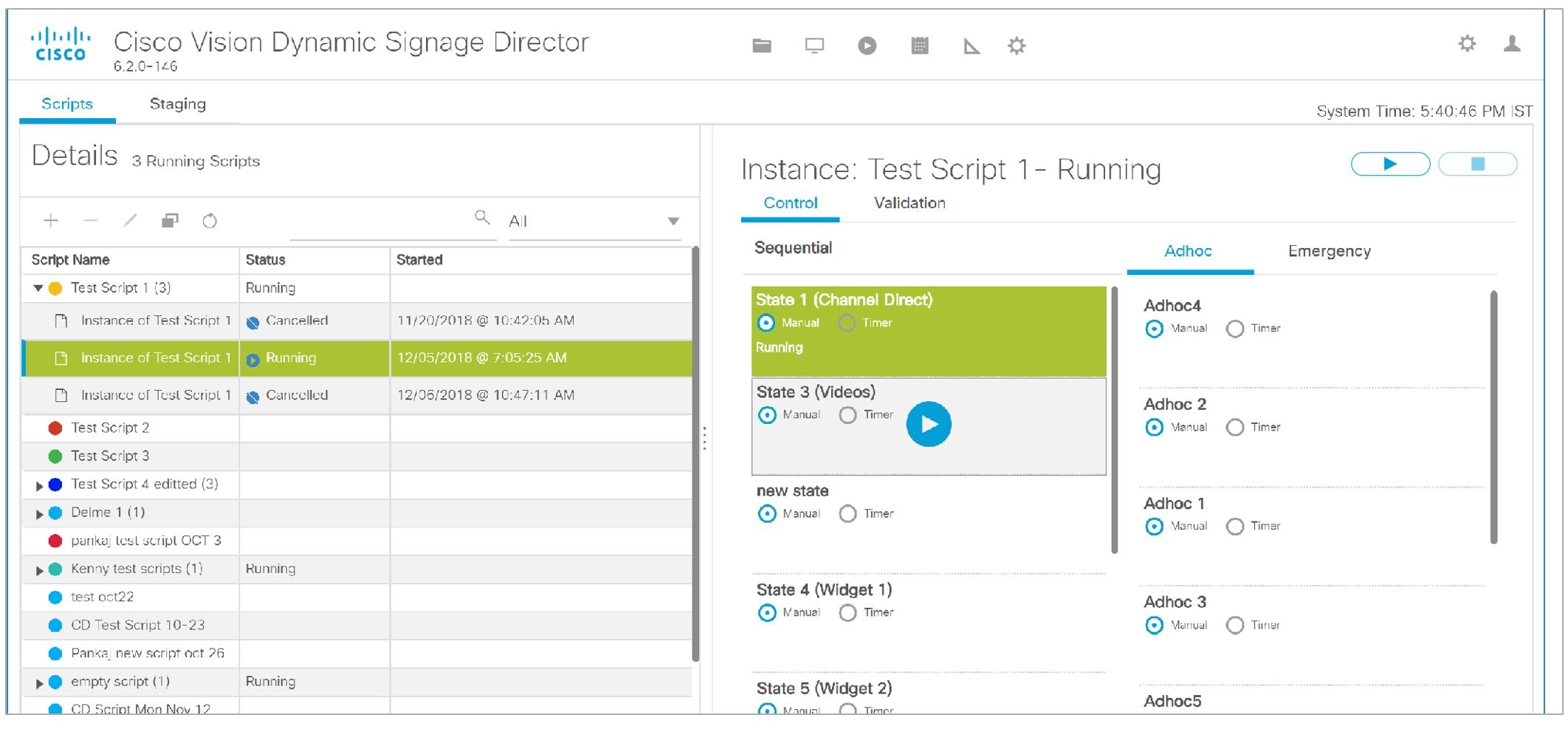Select Timer for Adhoc 1
Image resolution: width=1568 pixels, height=729 pixels.
tap(1234, 526)
